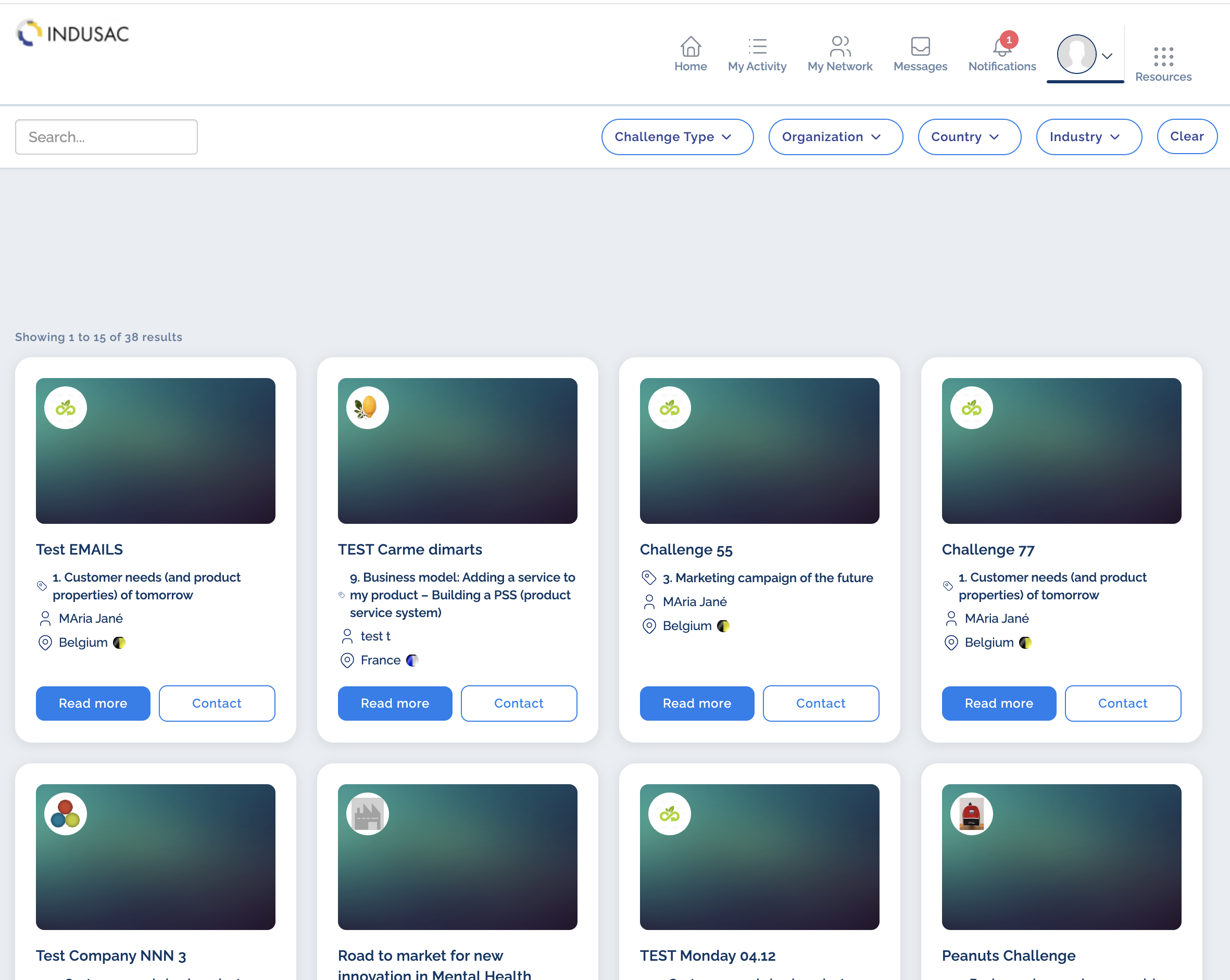Expand the Challenge Type filter dropdown

click(x=676, y=137)
